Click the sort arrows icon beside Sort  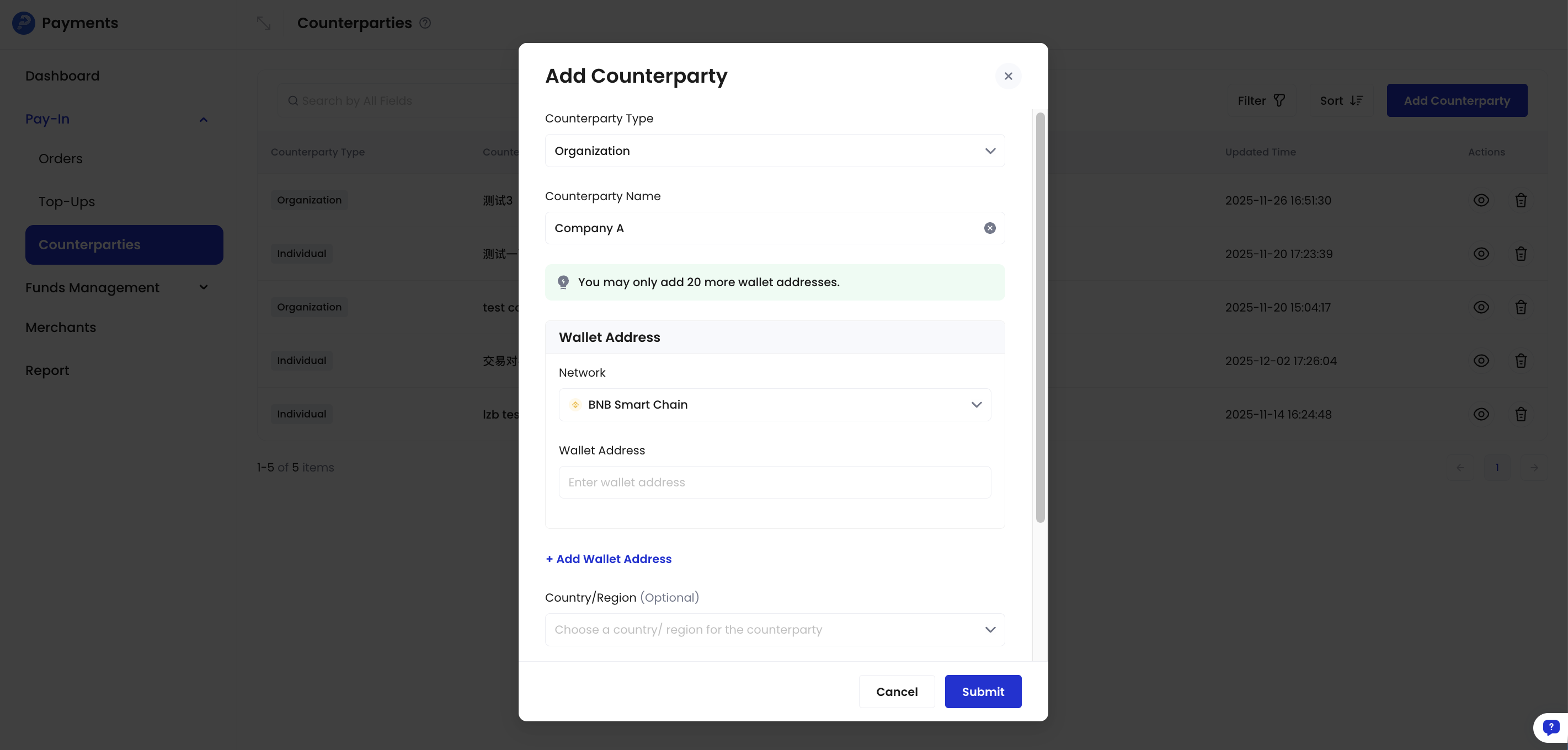1357,100
